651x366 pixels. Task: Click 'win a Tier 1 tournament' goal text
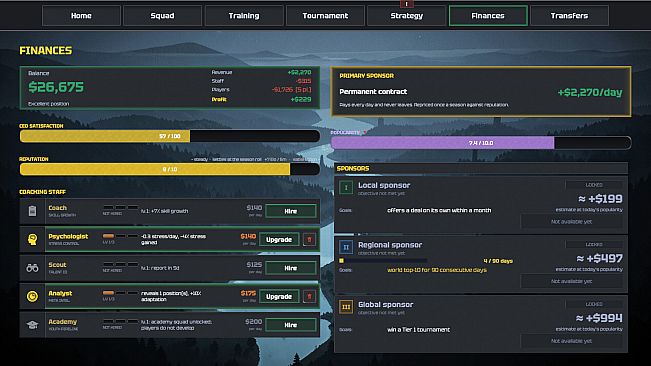pyautogui.click(x=418, y=330)
